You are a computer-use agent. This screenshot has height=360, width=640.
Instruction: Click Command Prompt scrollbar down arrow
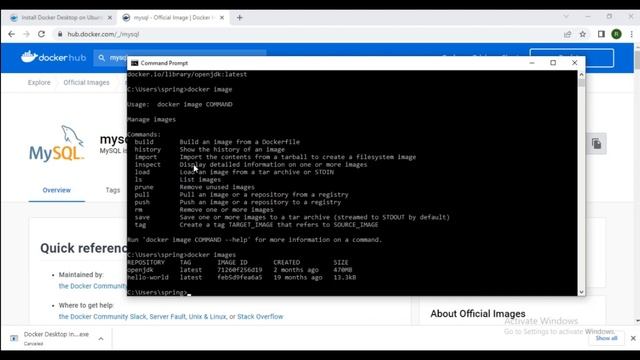tap(581, 292)
